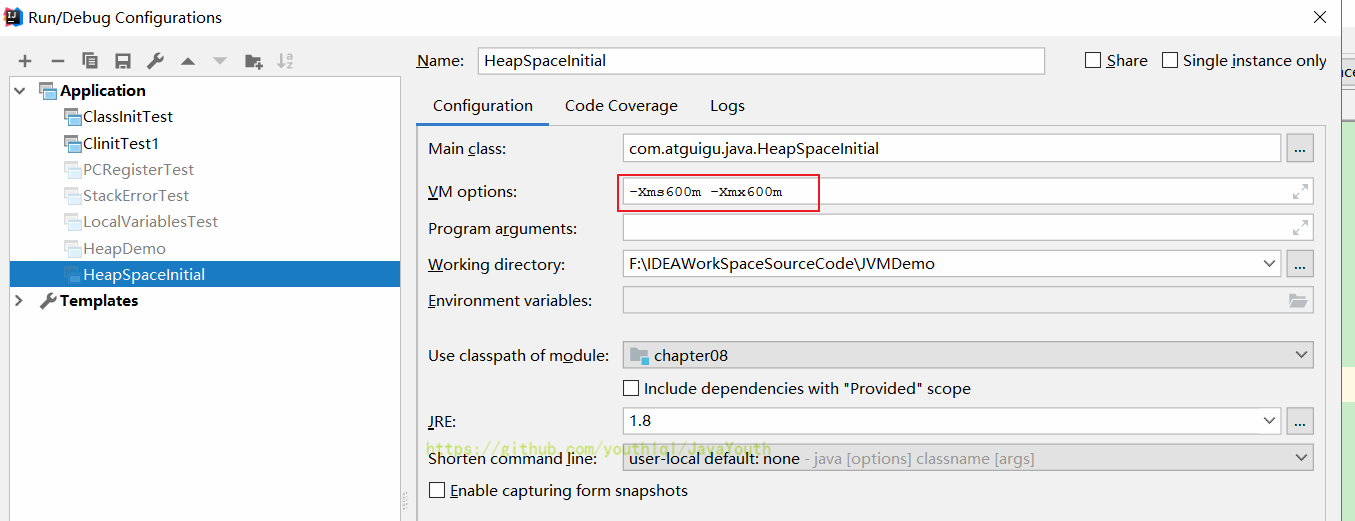
Task: Toggle Include dependencies with Provided scope
Action: 631,388
